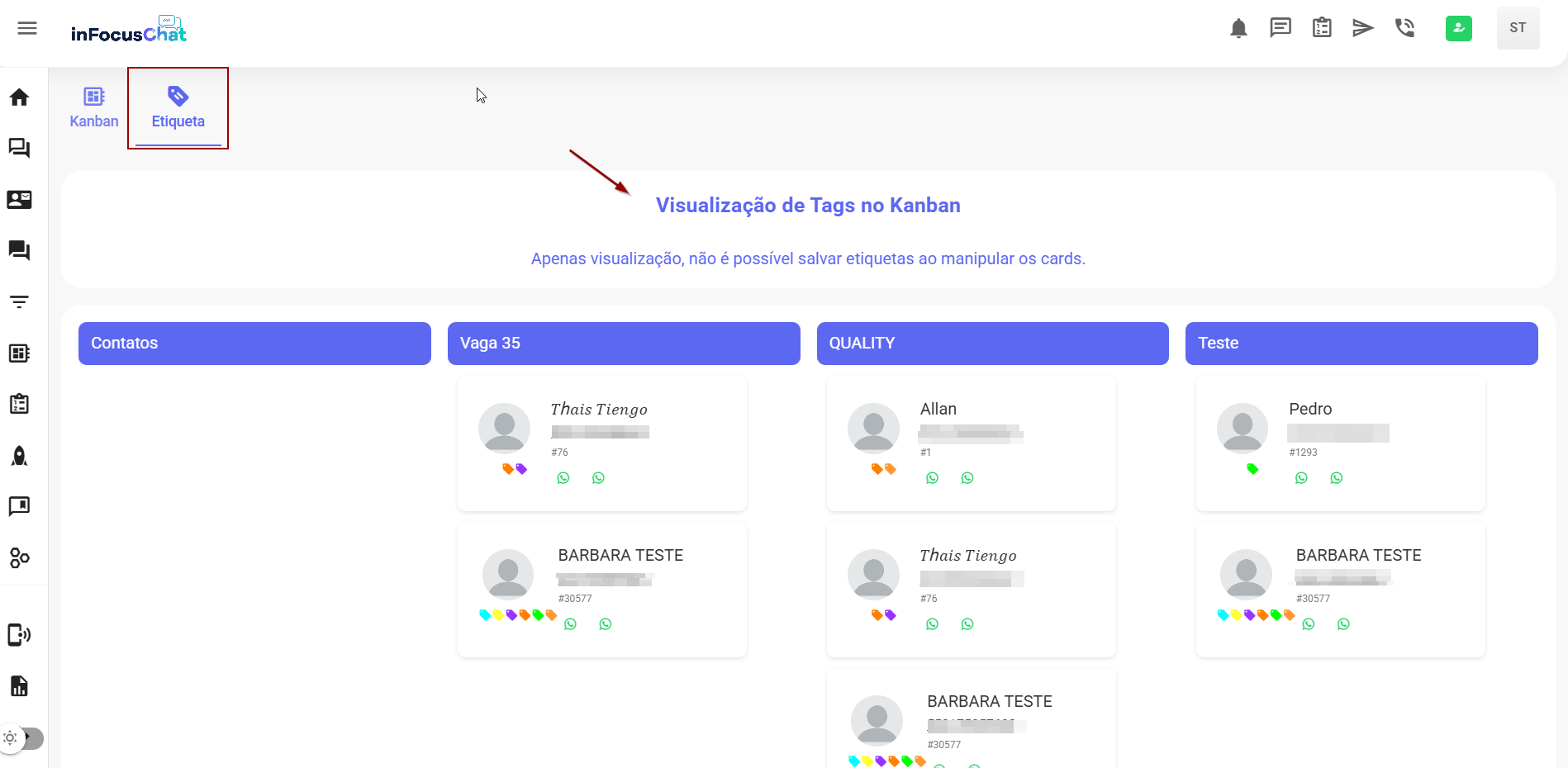This screenshot has height=768, width=1568.
Task: Open the hamburger menu
Action: point(27,28)
